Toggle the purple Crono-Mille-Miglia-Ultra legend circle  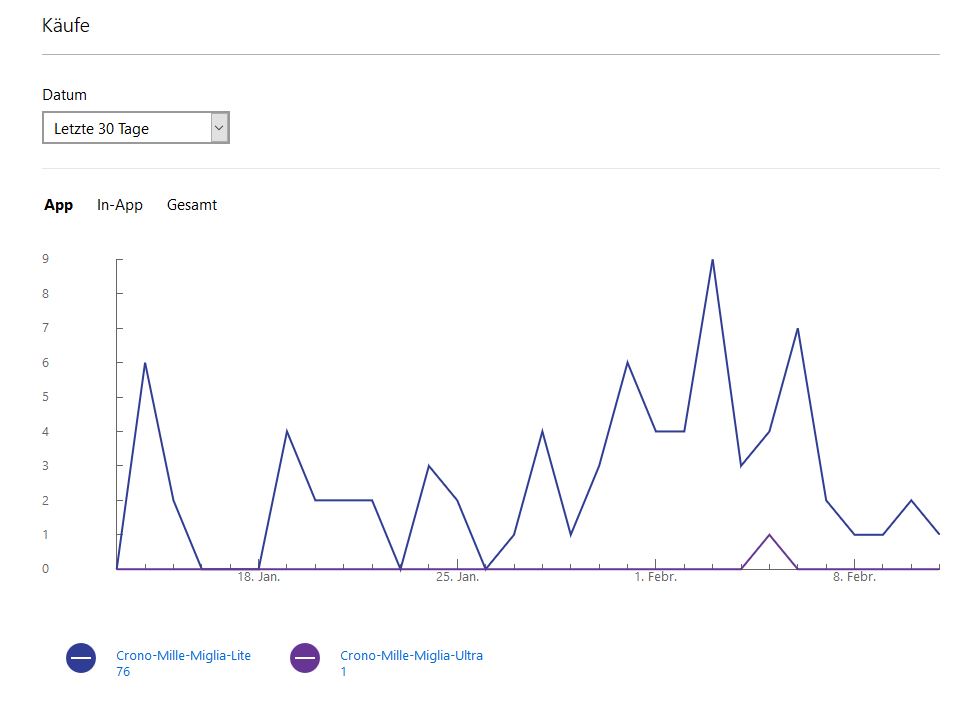pos(305,658)
